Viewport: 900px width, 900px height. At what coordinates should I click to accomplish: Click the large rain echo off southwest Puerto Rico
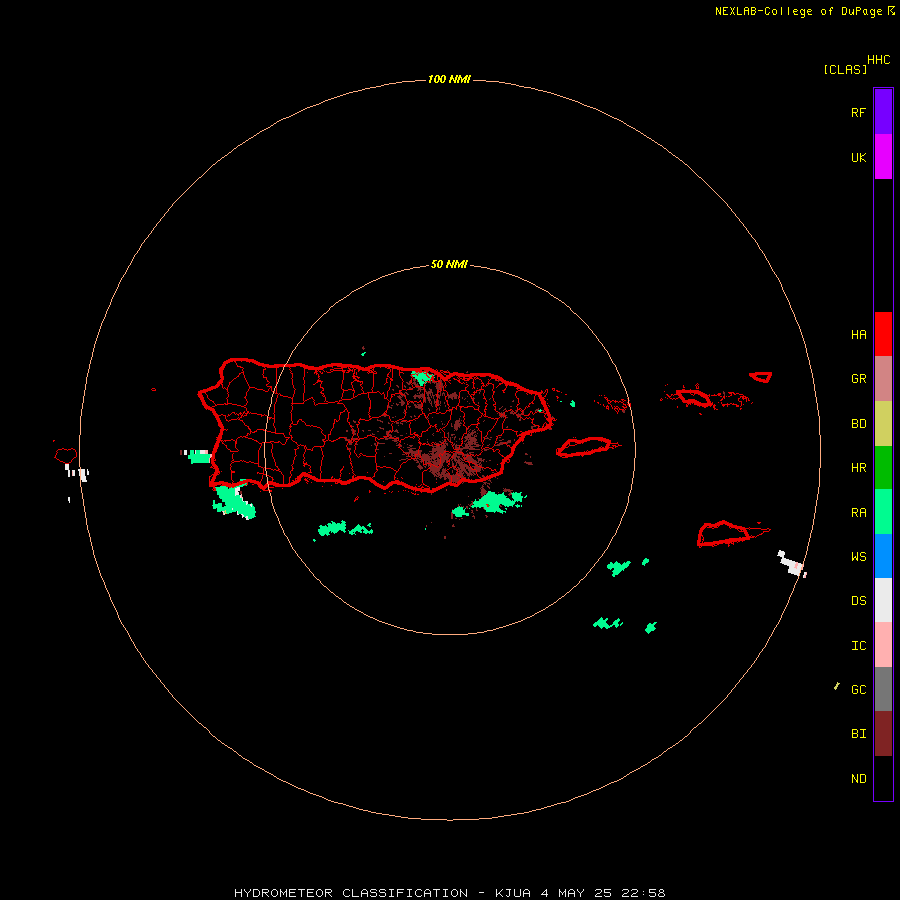point(234,501)
